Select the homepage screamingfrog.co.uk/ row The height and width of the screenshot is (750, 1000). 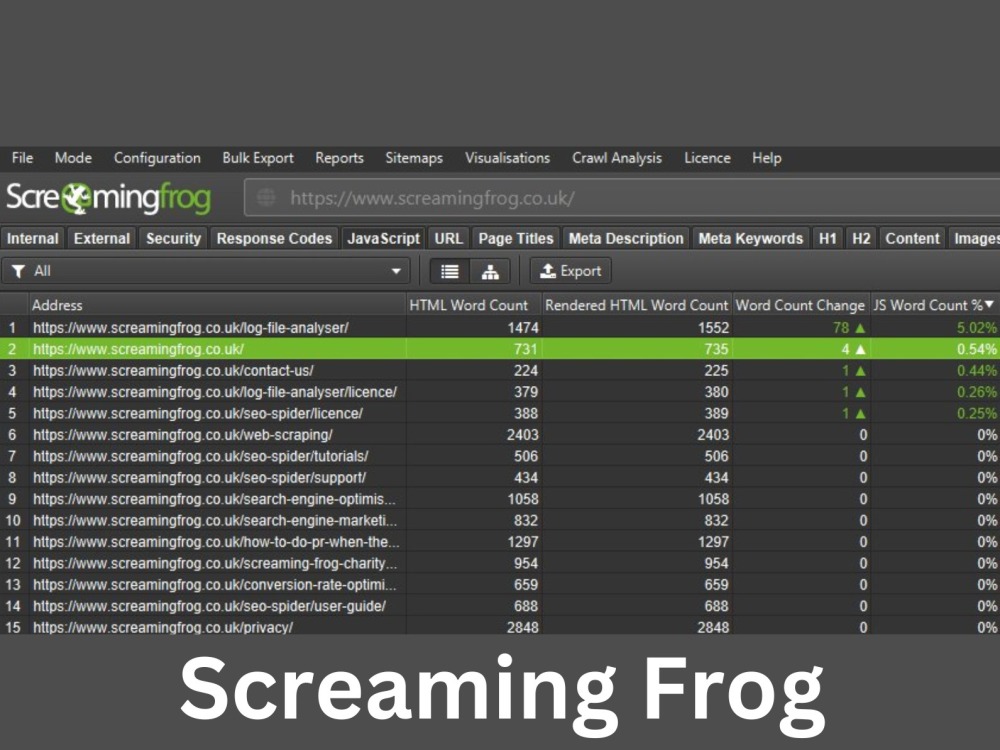500,349
